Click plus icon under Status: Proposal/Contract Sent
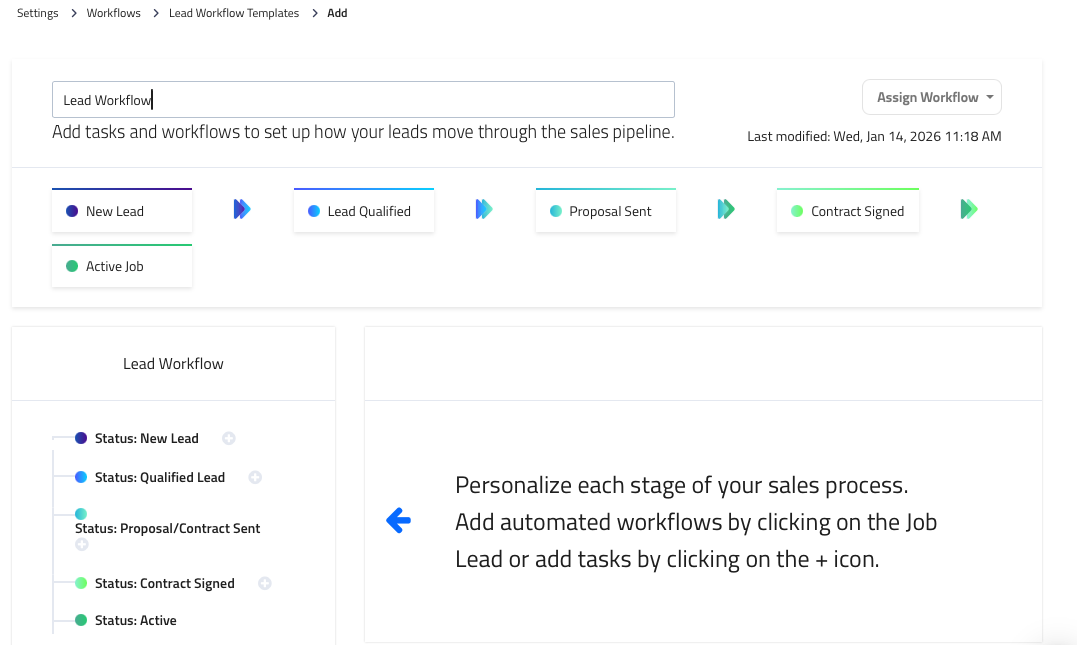The height and width of the screenshot is (645, 1077). point(82,544)
